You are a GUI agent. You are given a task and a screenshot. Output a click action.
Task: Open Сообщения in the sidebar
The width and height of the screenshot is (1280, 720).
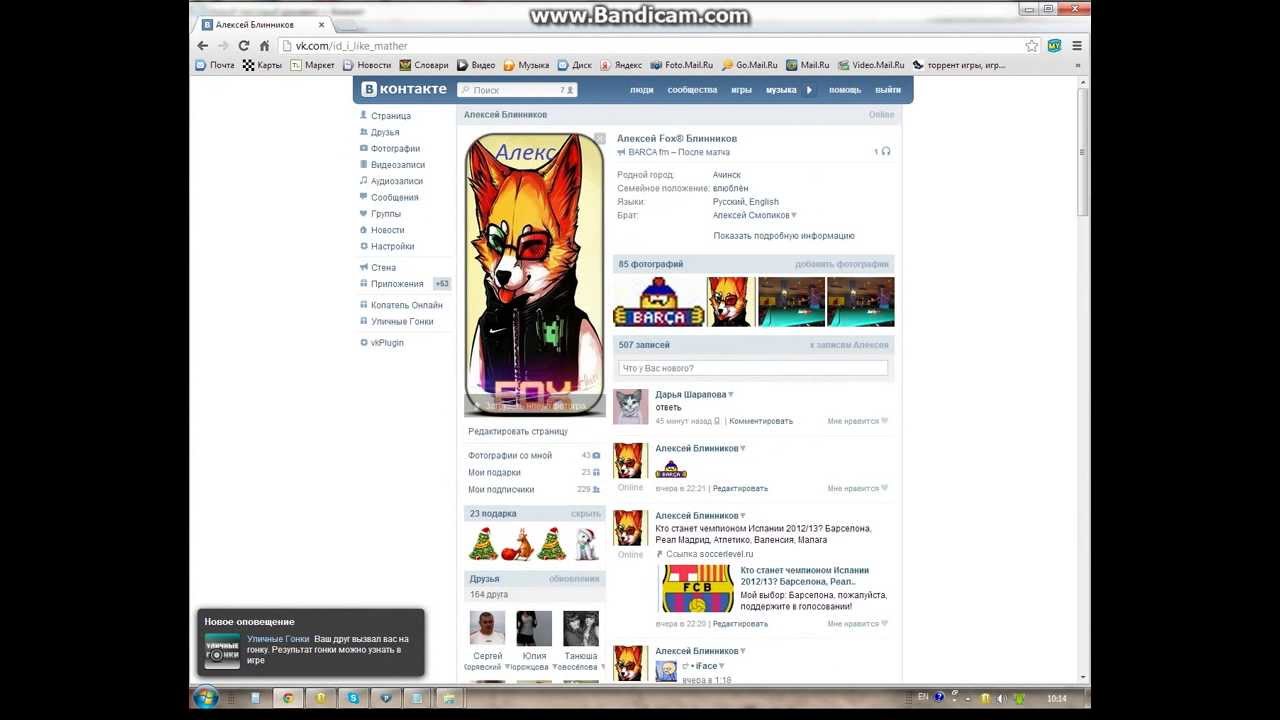[x=395, y=198]
